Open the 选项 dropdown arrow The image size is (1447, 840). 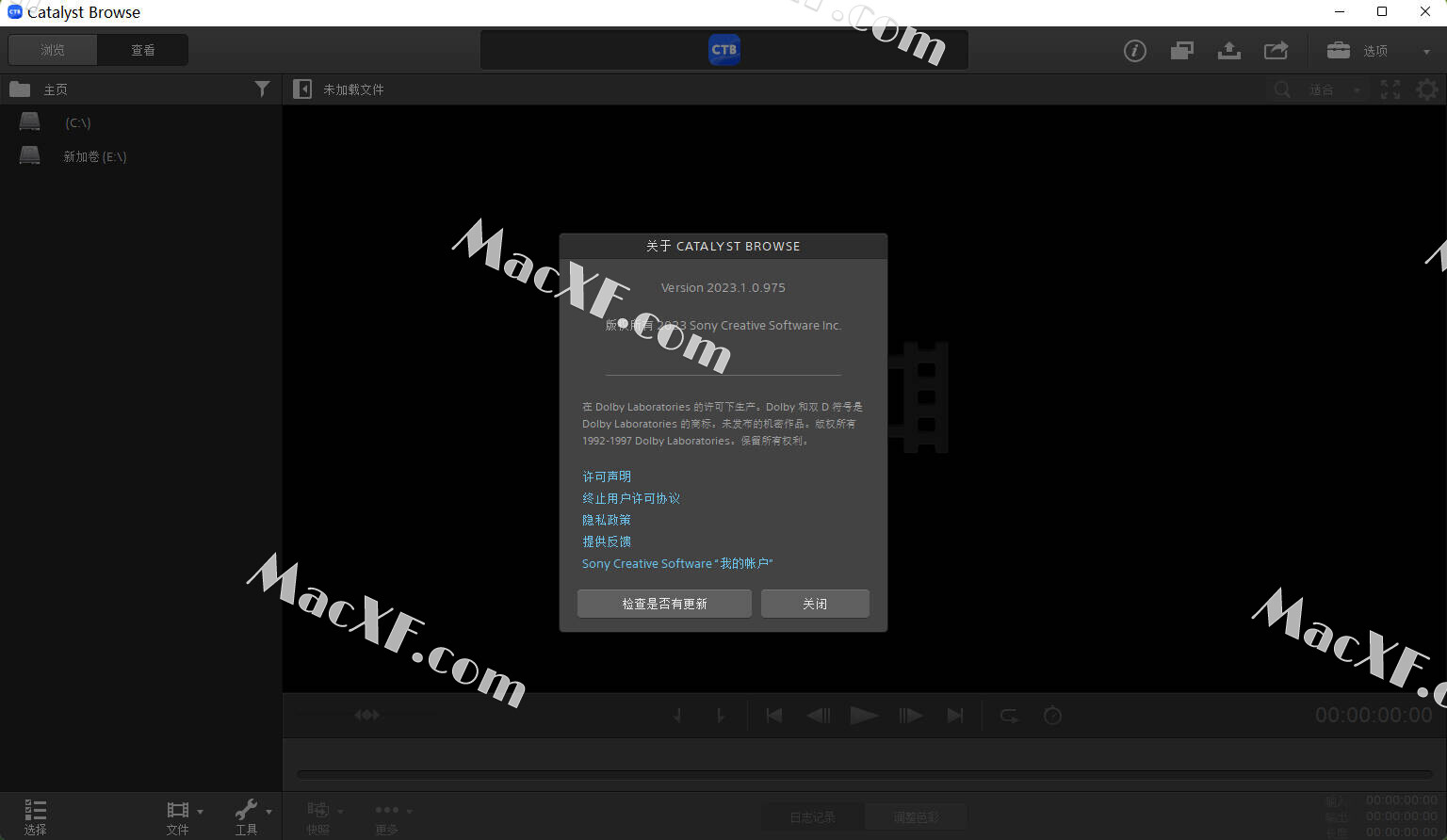coord(1427,52)
